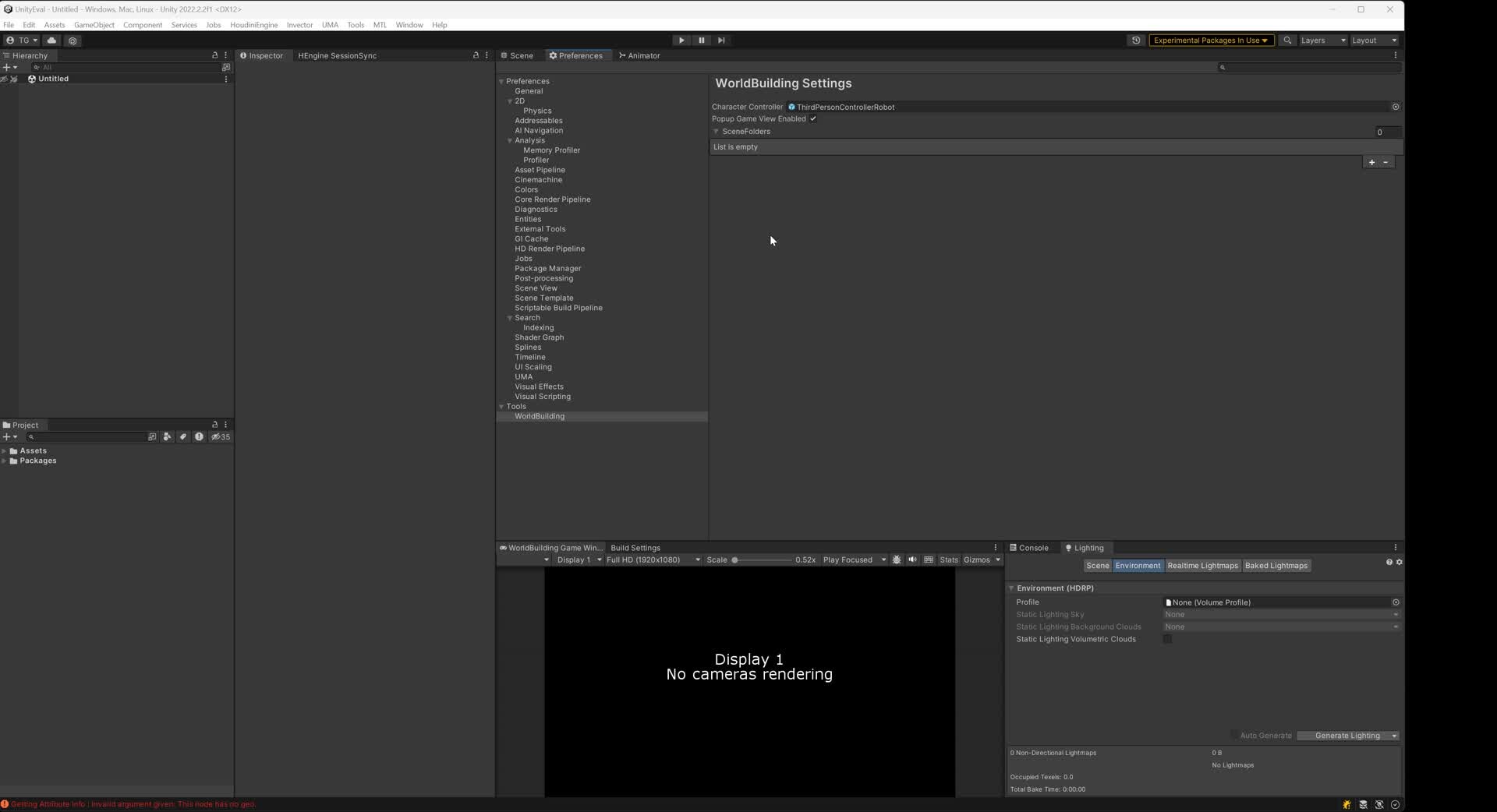
Task: Open the Unity Cloud services icon
Action: coord(52,41)
